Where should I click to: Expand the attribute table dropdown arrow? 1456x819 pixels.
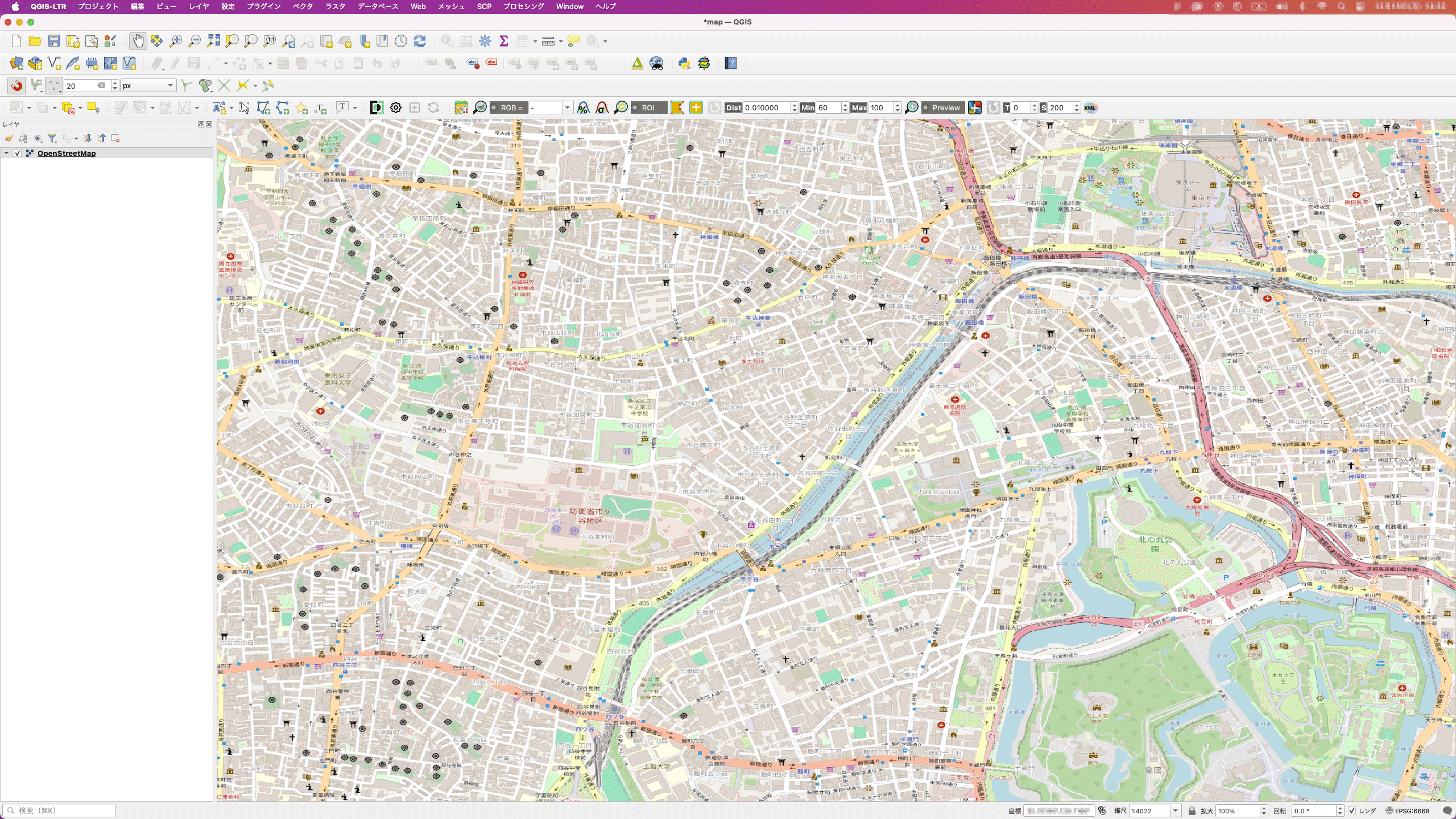click(535, 41)
